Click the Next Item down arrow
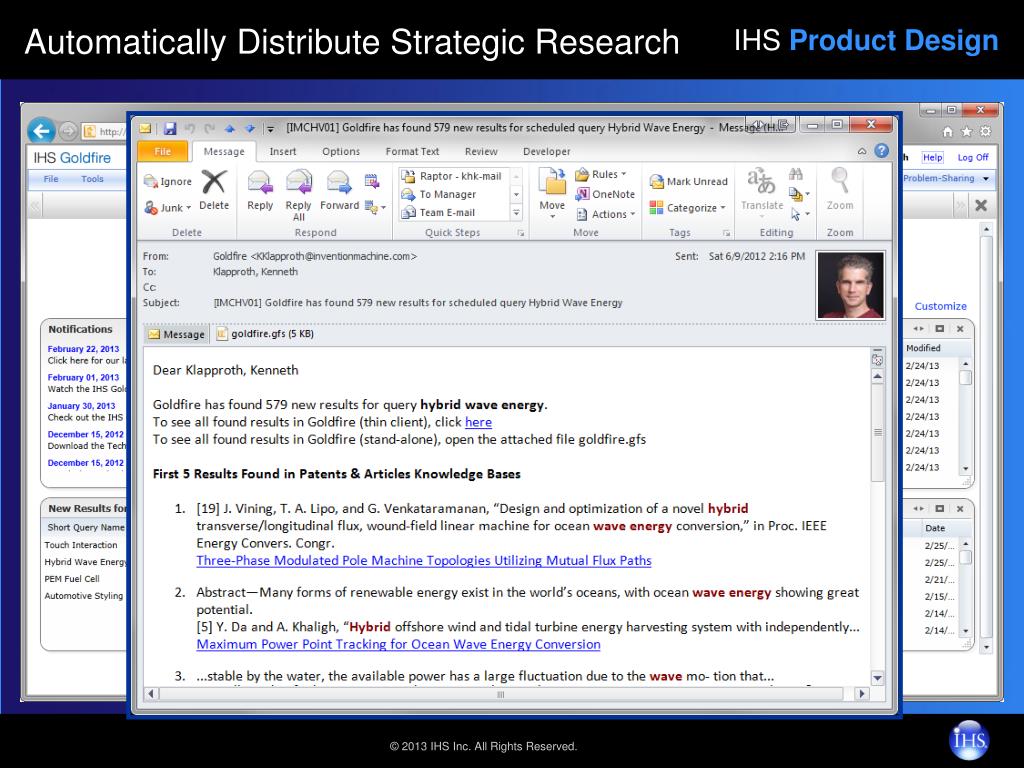The height and width of the screenshot is (768, 1024). click(249, 128)
